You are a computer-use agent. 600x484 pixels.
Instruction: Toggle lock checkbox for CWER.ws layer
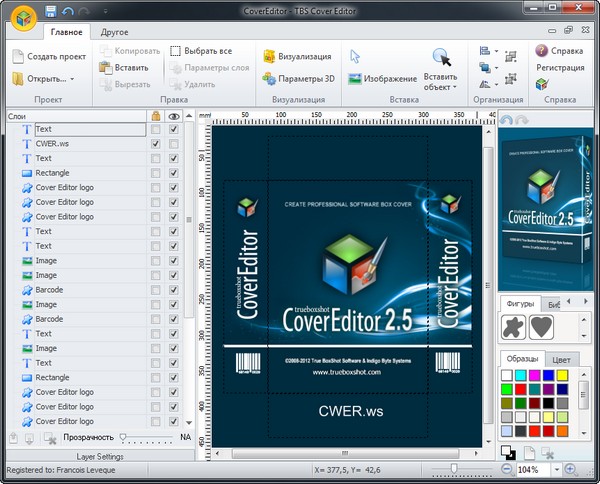click(154, 144)
